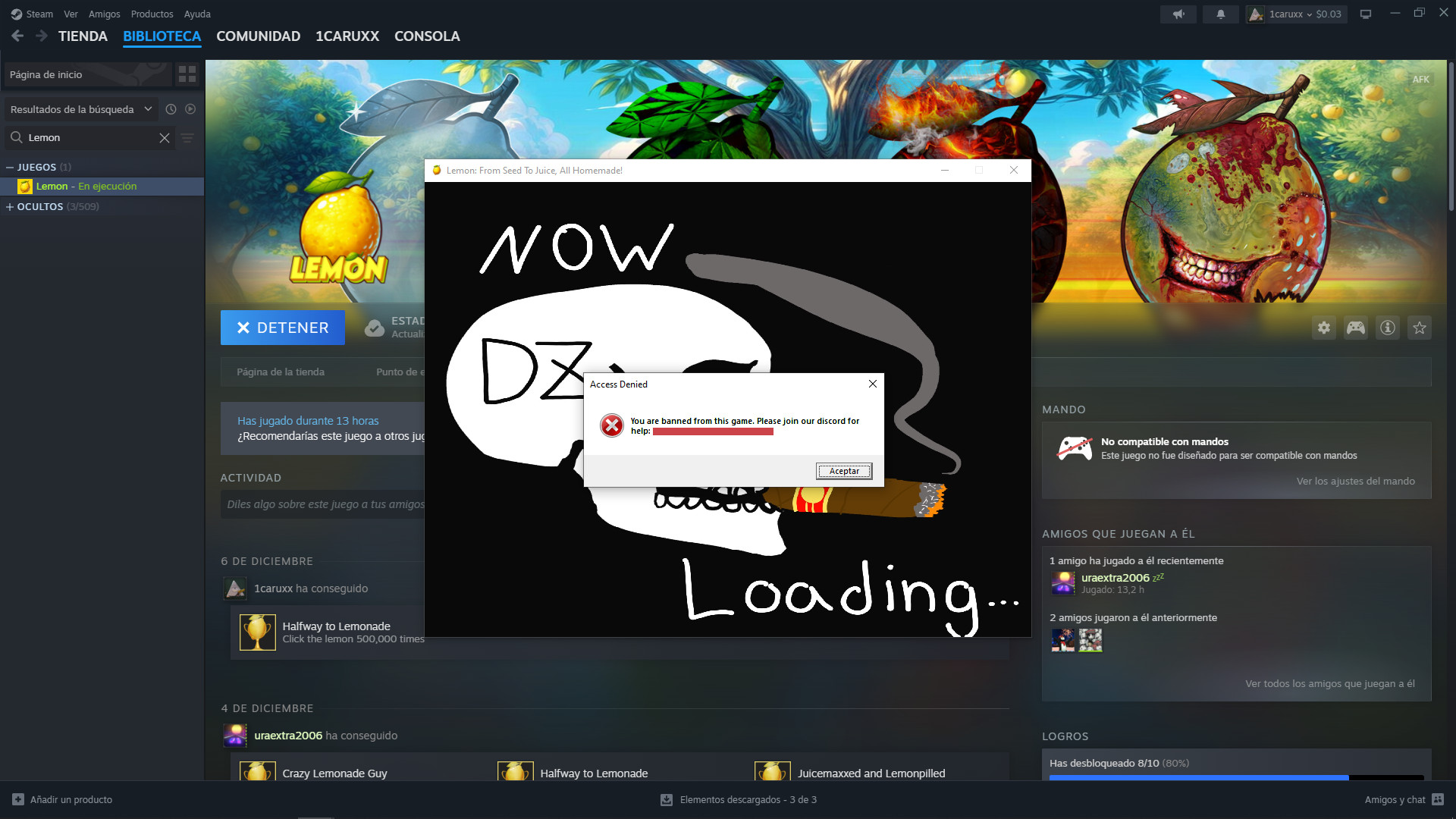Viewport: 1456px width, 819px height.
Task: Open Resultados de la búsqueda dropdown
Action: click(81, 109)
